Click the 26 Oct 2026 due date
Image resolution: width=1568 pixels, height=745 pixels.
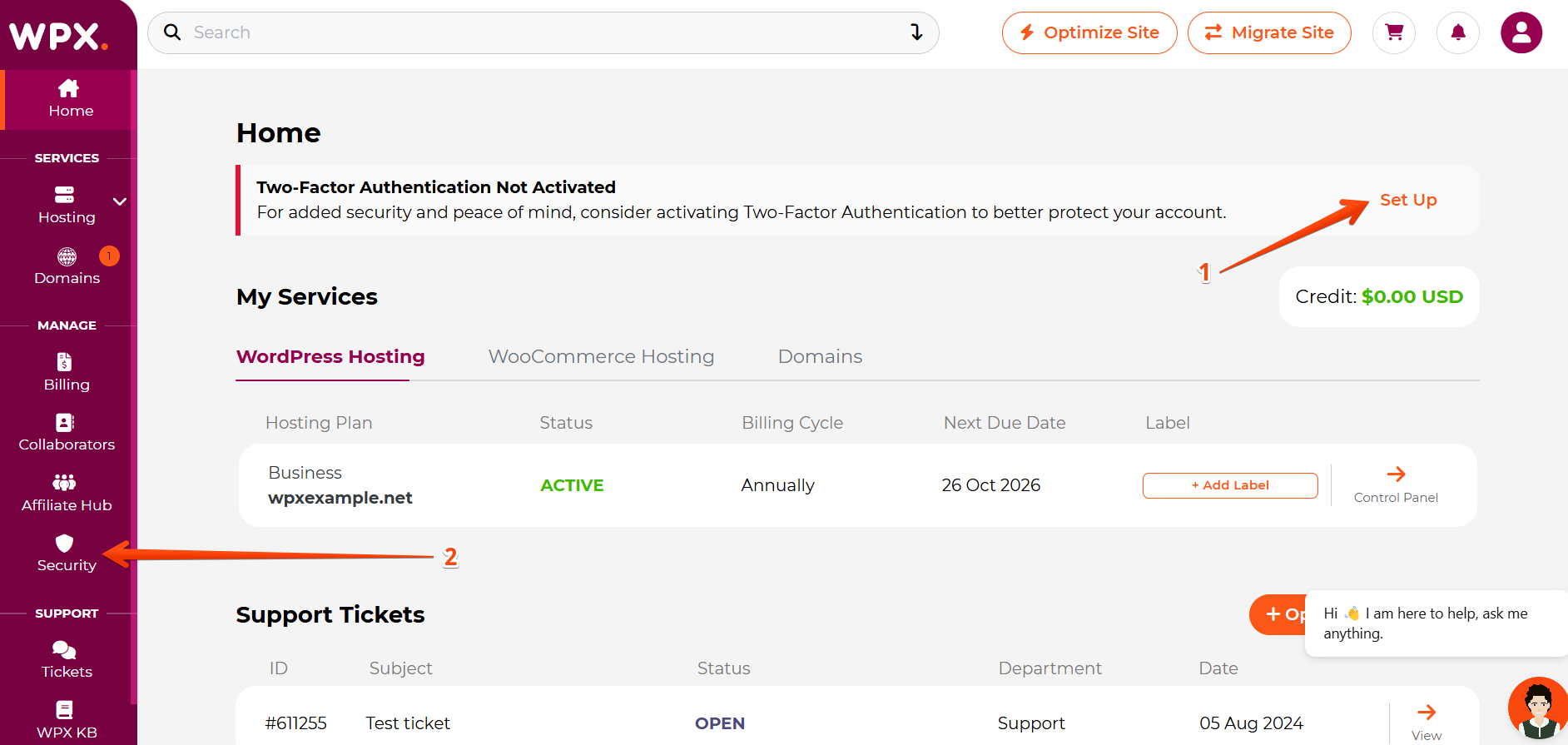click(991, 485)
